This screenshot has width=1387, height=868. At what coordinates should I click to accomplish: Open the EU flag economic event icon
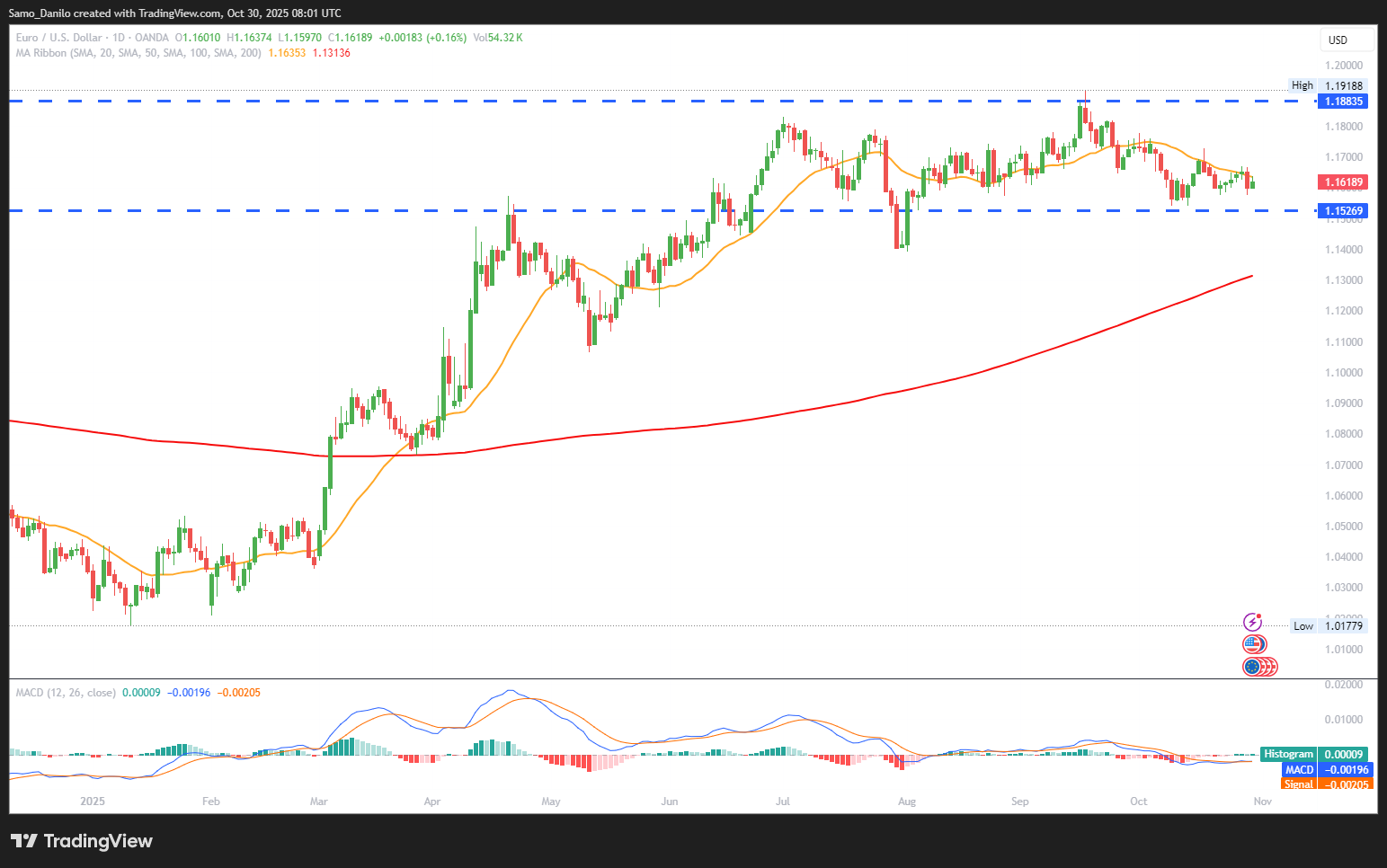[1252, 667]
